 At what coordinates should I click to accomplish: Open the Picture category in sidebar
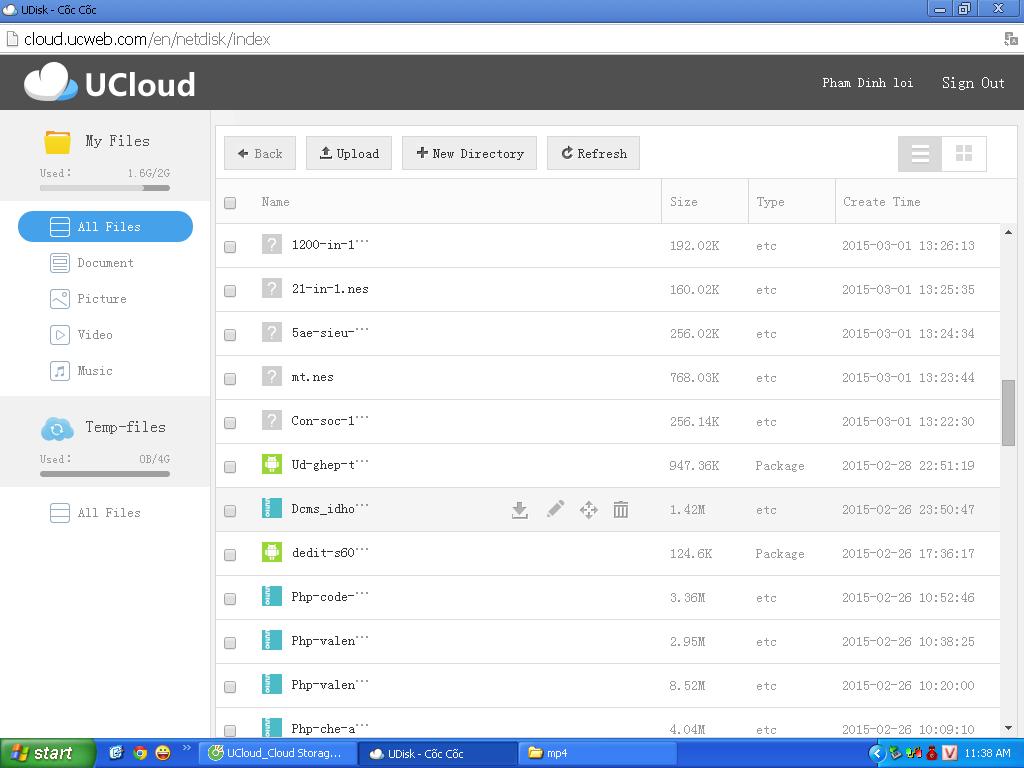[x=101, y=299]
